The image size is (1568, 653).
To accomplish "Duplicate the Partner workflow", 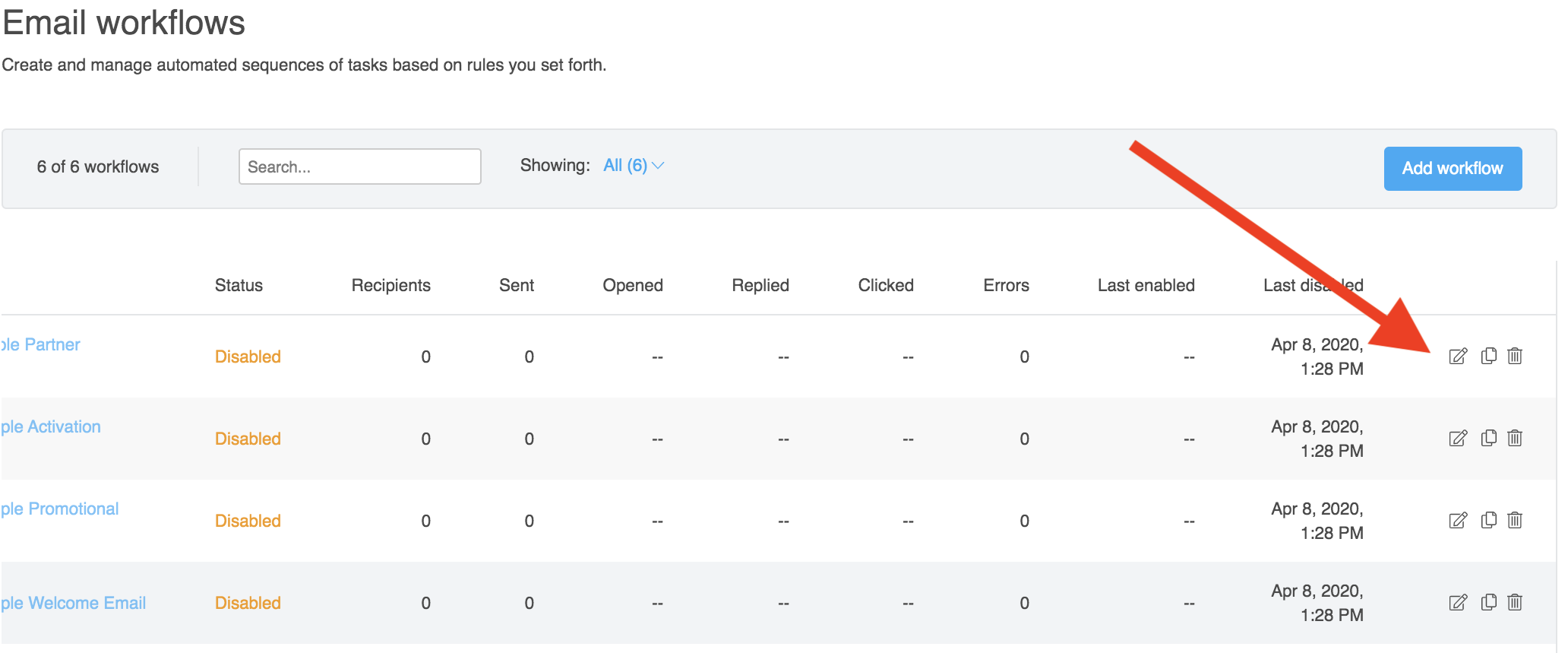I will [x=1489, y=356].
